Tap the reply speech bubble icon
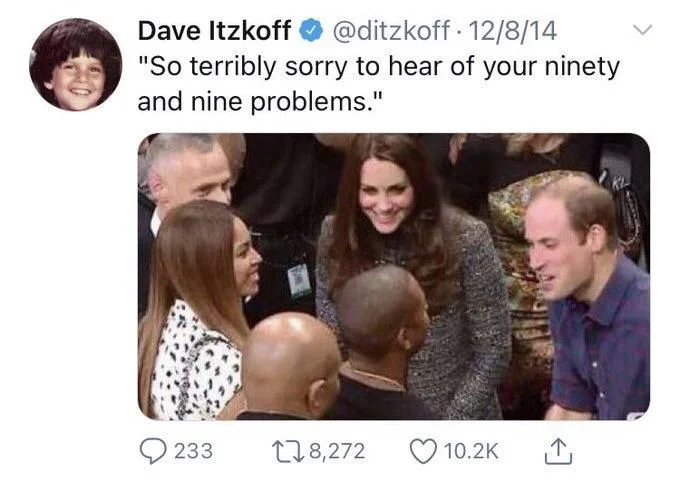 click(x=153, y=451)
